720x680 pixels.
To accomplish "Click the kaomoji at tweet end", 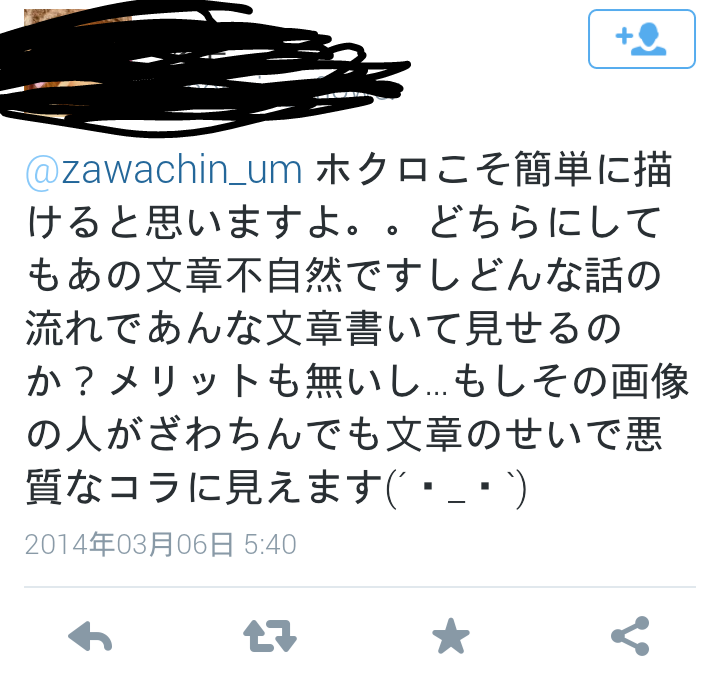I will [456, 488].
